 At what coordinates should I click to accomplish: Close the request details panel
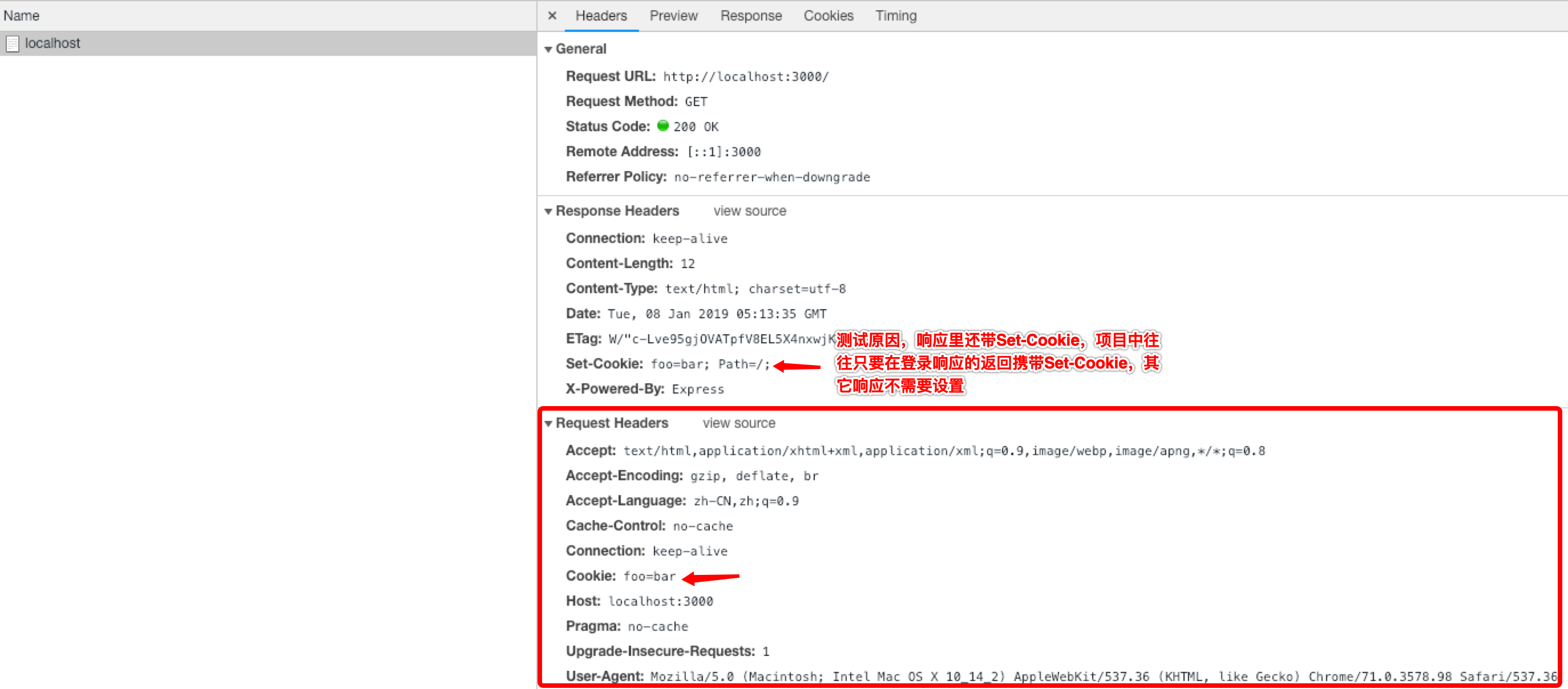pos(551,16)
